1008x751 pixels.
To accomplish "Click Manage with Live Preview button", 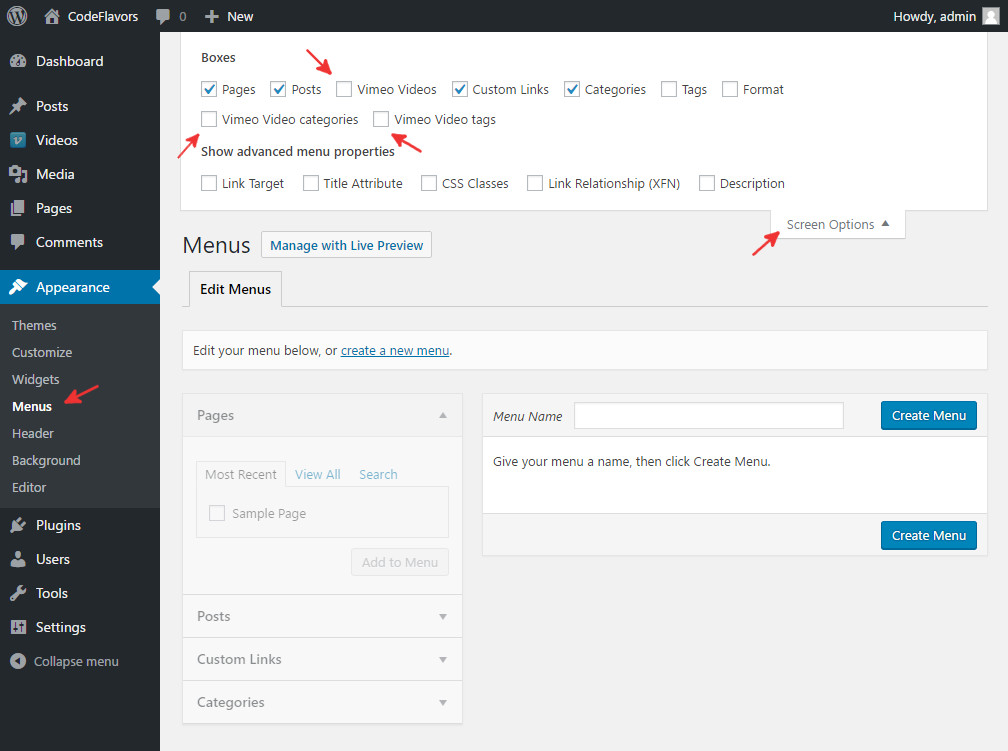I will click(346, 245).
